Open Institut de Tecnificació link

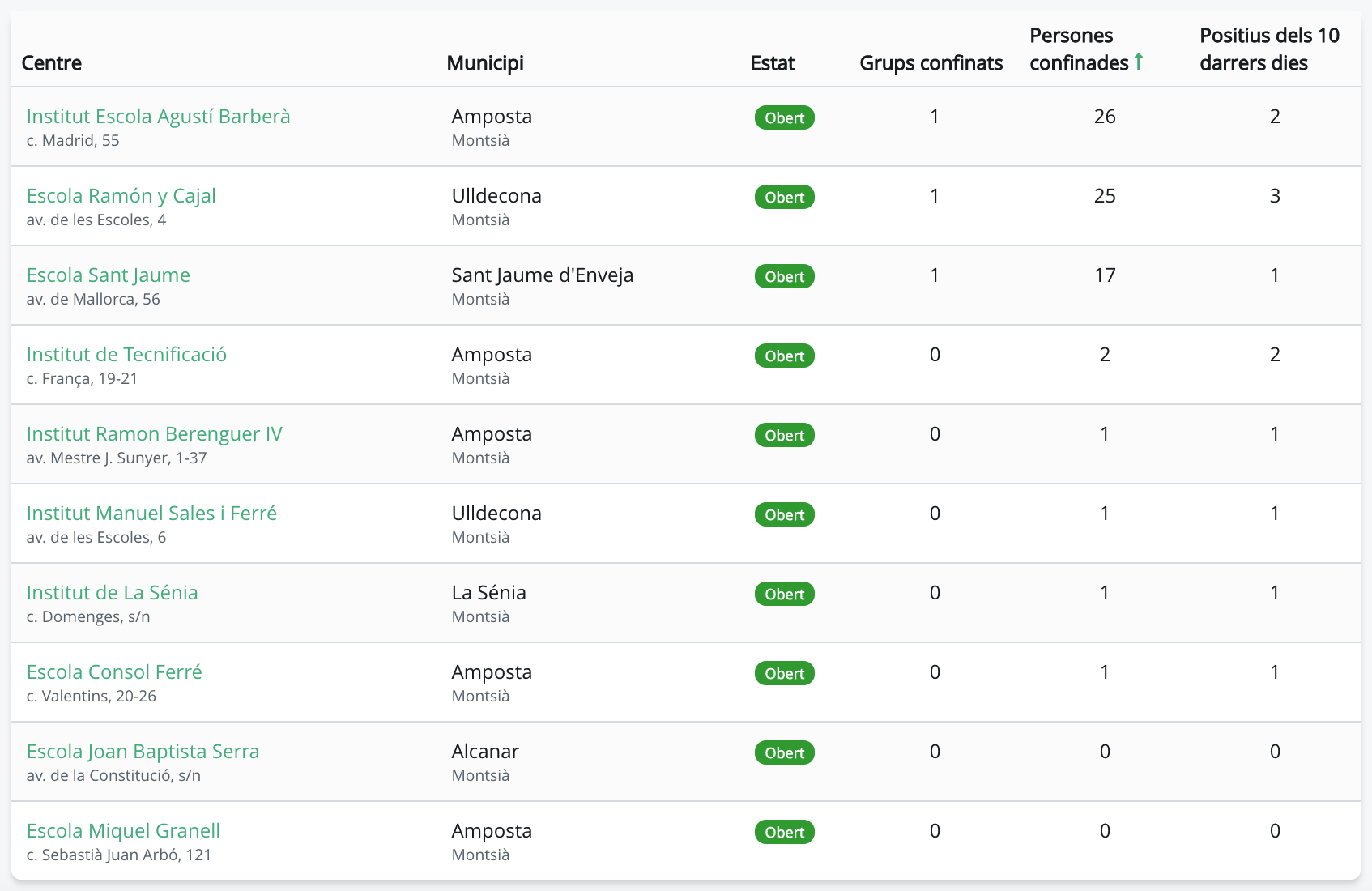pyautogui.click(x=126, y=355)
